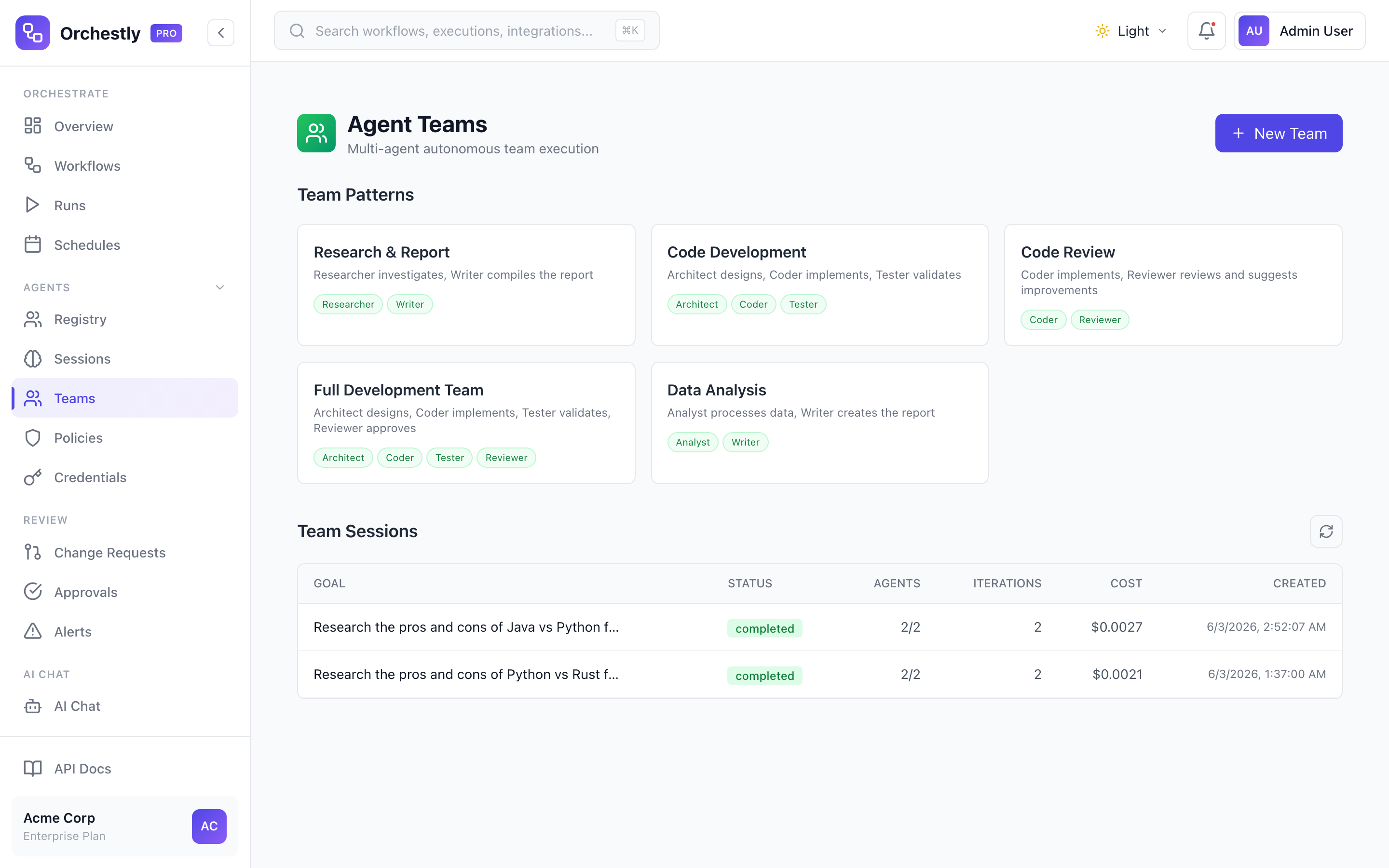Click the Registry people icon
This screenshot has height=868, width=1389.
[33, 319]
